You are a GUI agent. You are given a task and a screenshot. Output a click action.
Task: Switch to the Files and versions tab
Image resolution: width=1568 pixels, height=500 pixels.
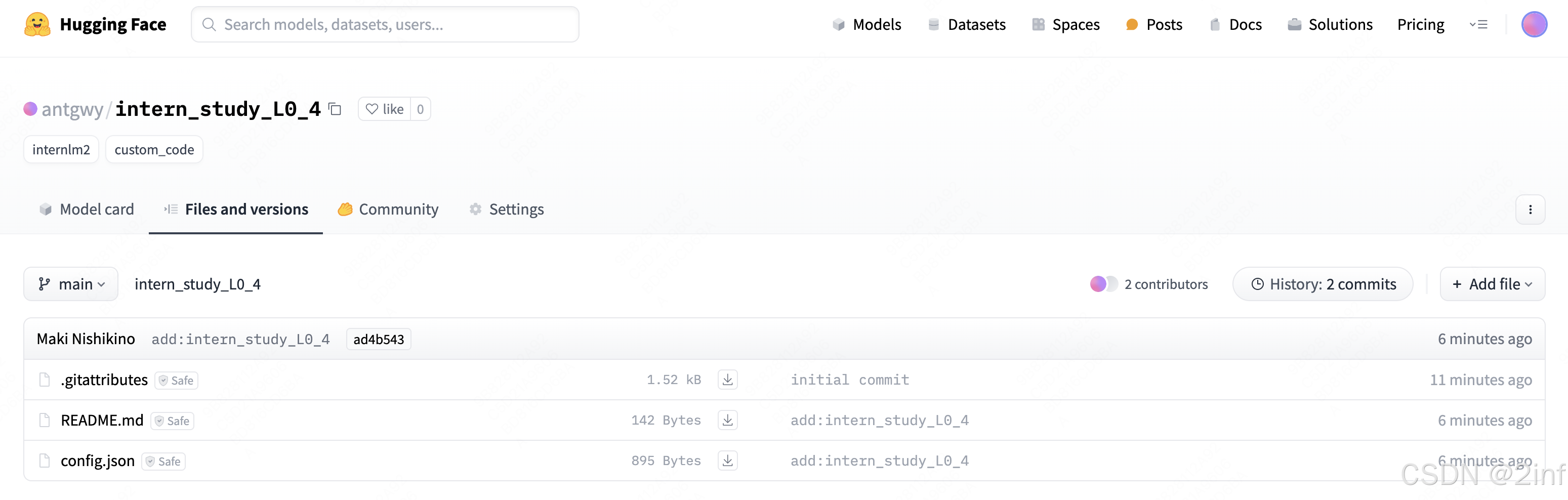point(235,209)
